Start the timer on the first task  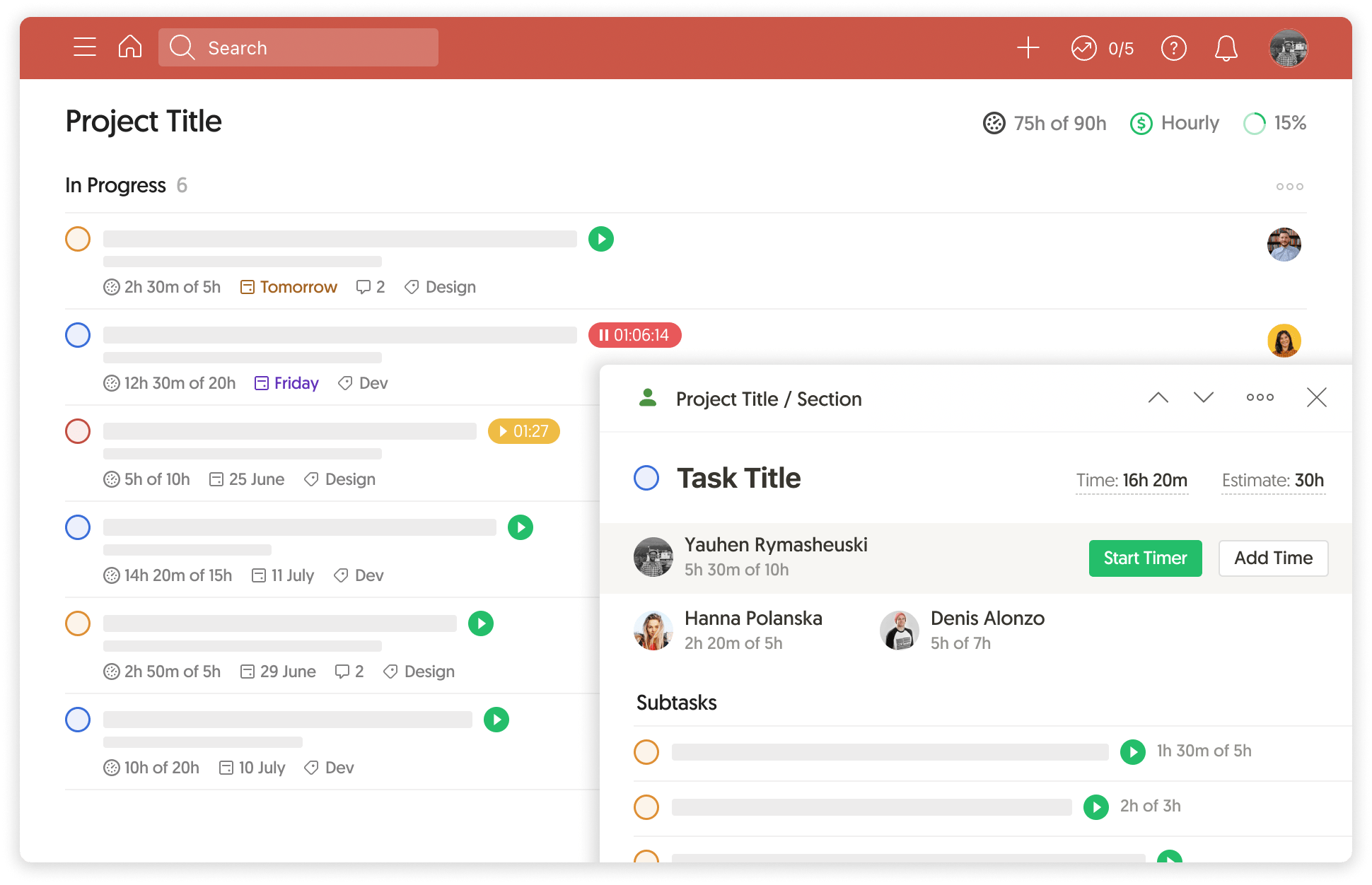click(x=600, y=239)
